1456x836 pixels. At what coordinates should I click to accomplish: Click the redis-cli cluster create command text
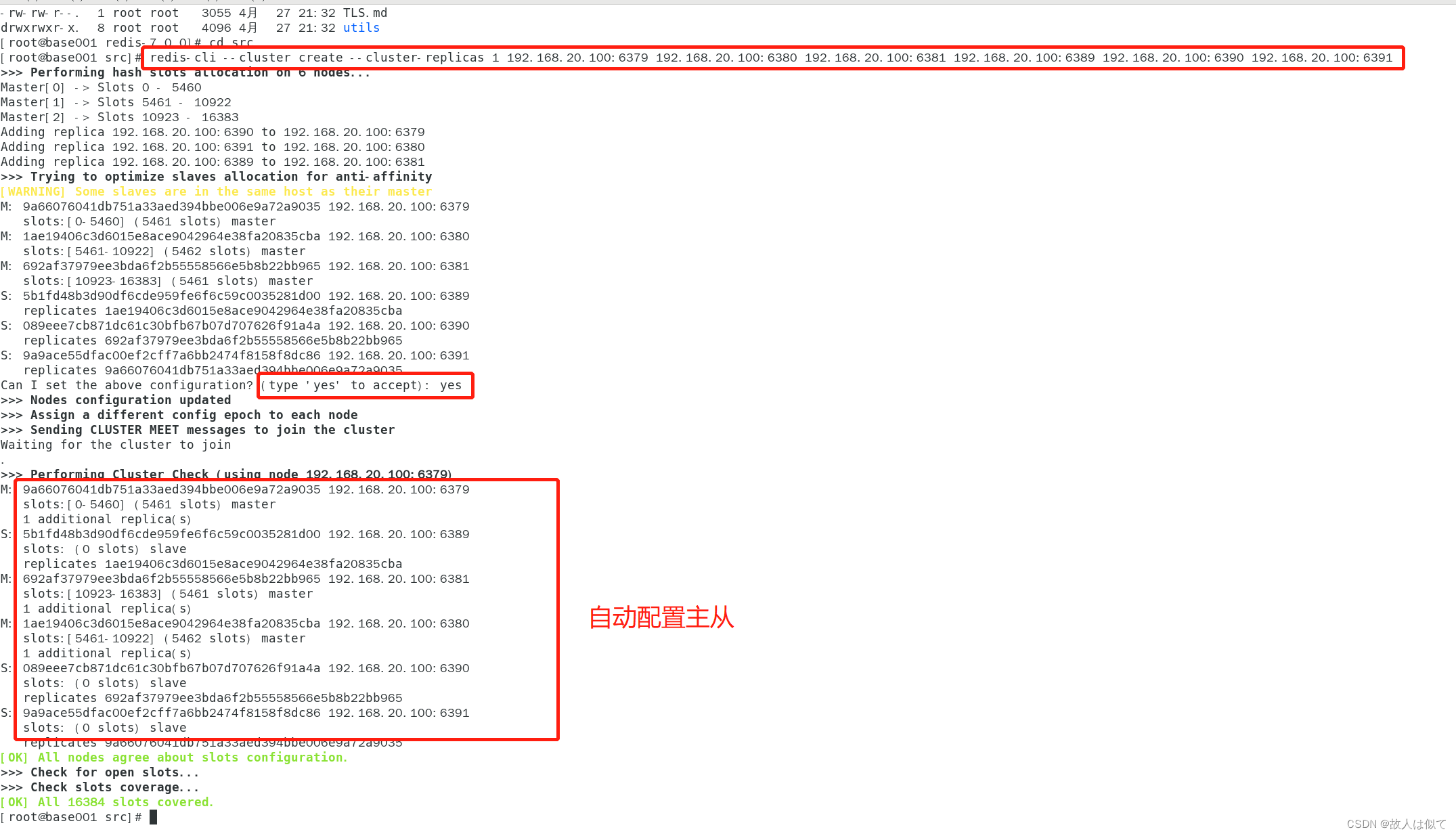pyautogui.click(x=771, y=58)
